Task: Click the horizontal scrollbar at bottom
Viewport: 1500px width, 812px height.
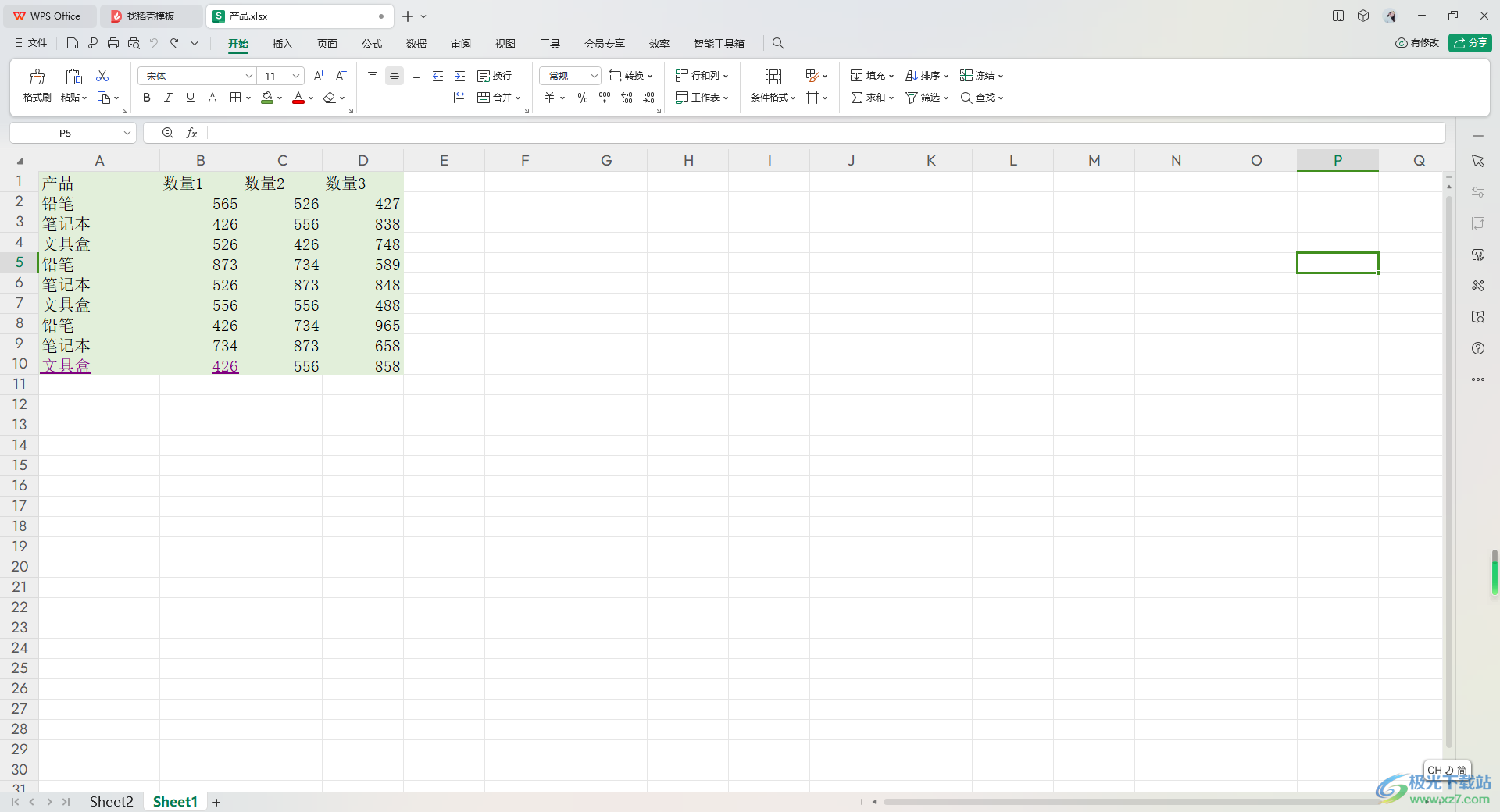Action: click(x=1133, y=802)
